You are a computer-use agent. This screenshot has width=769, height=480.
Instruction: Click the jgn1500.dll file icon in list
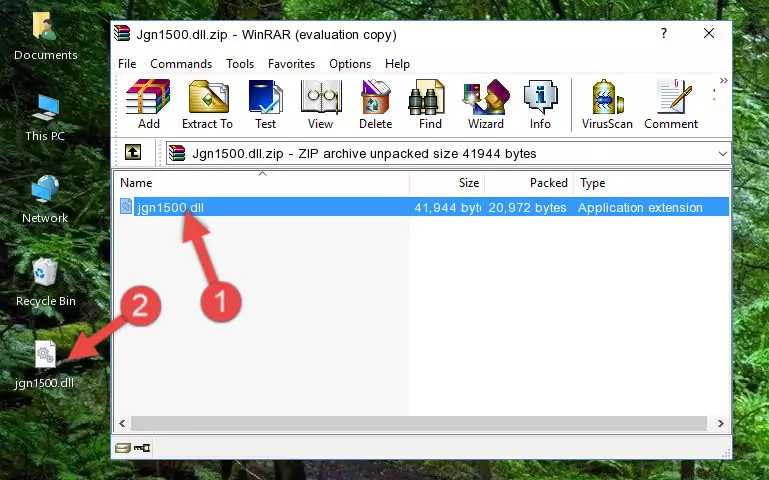(126, 206)
